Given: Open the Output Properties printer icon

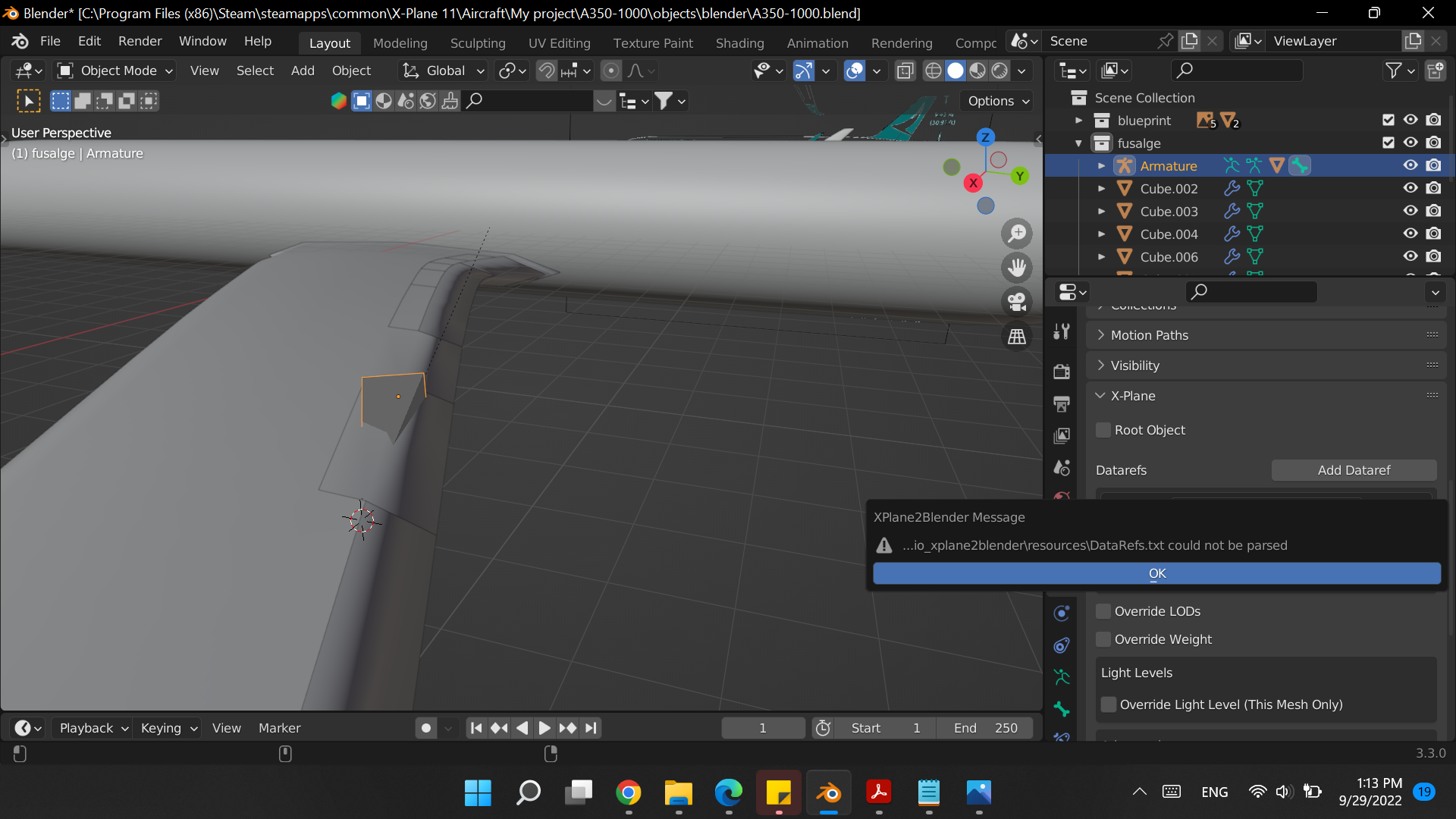Looking at the screenshot, I should 1061,403.
